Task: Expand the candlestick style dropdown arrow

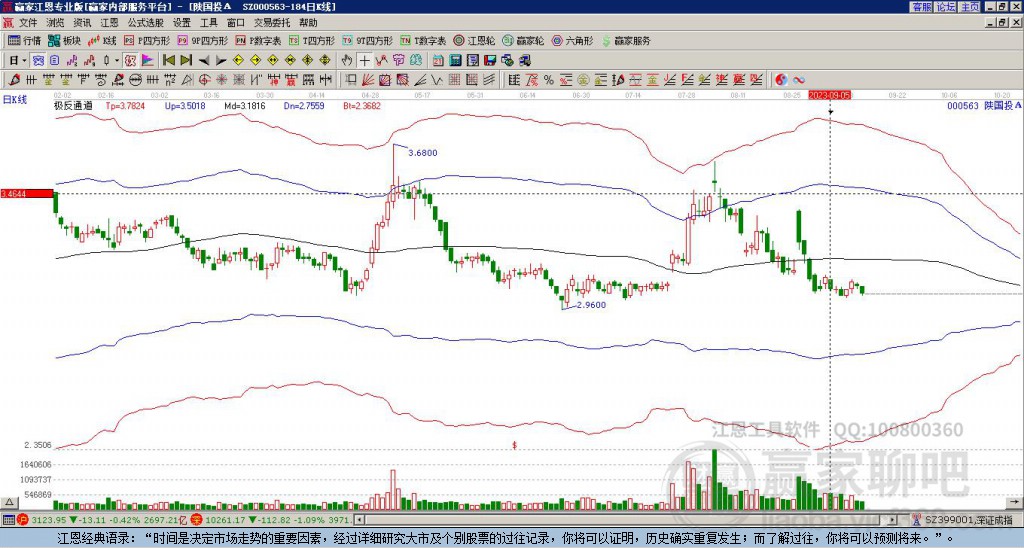Action: click(x=117, y=61)
